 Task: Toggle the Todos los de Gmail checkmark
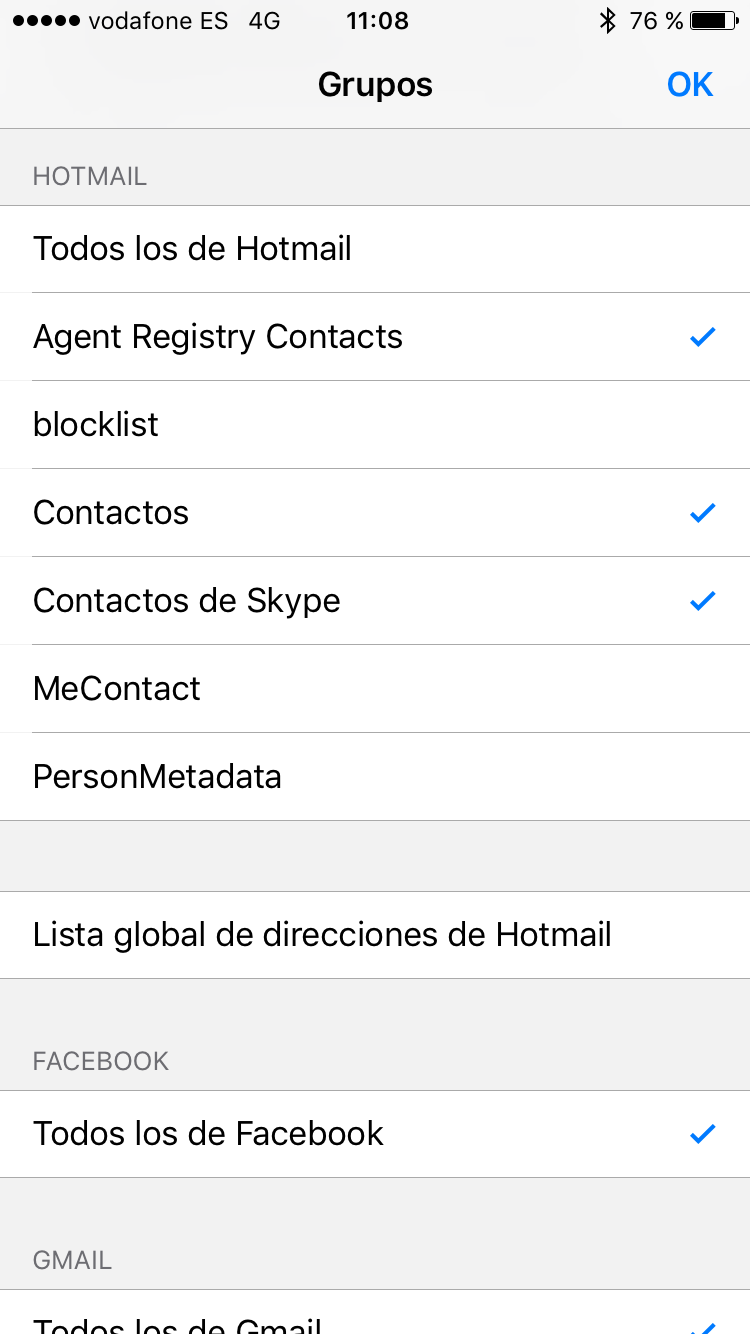[x=703, y=1326]
